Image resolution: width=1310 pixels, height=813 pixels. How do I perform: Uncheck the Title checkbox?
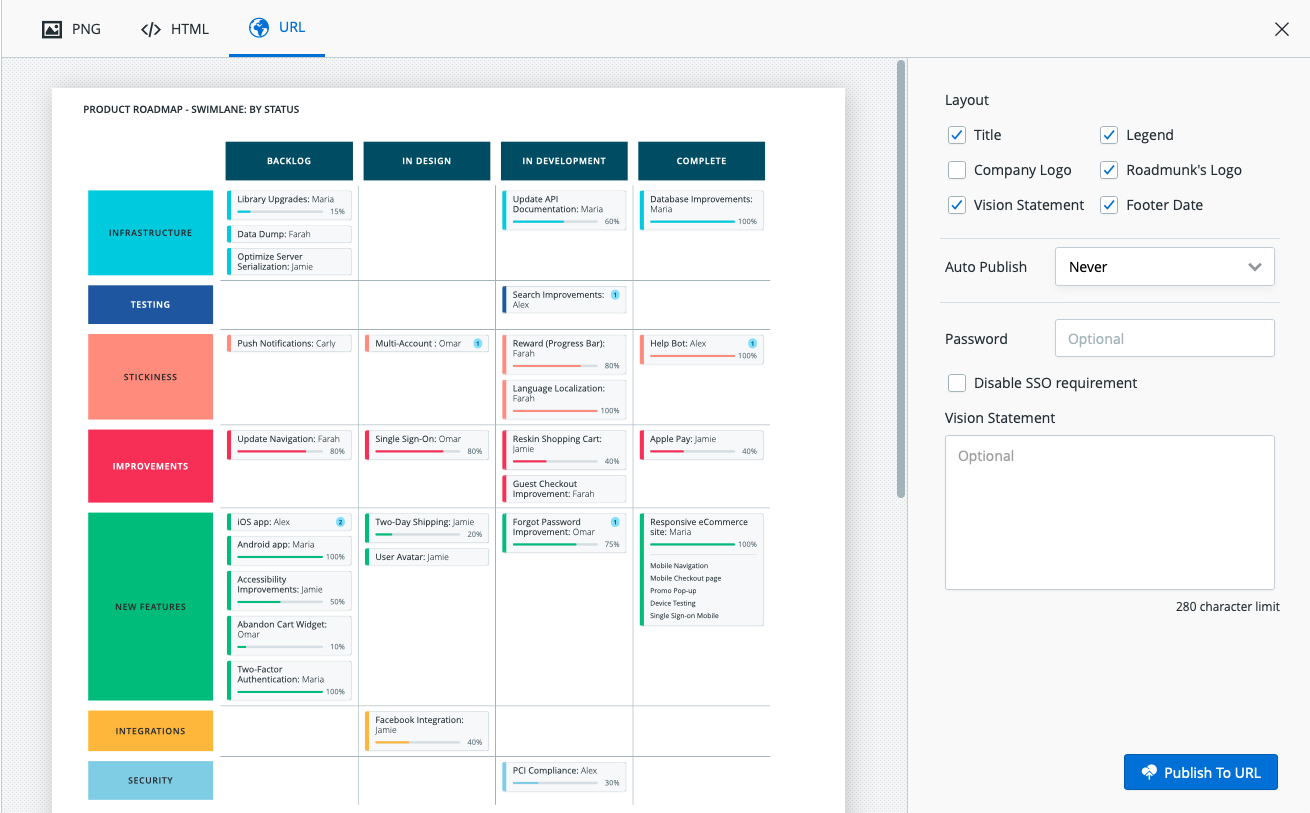956,134
